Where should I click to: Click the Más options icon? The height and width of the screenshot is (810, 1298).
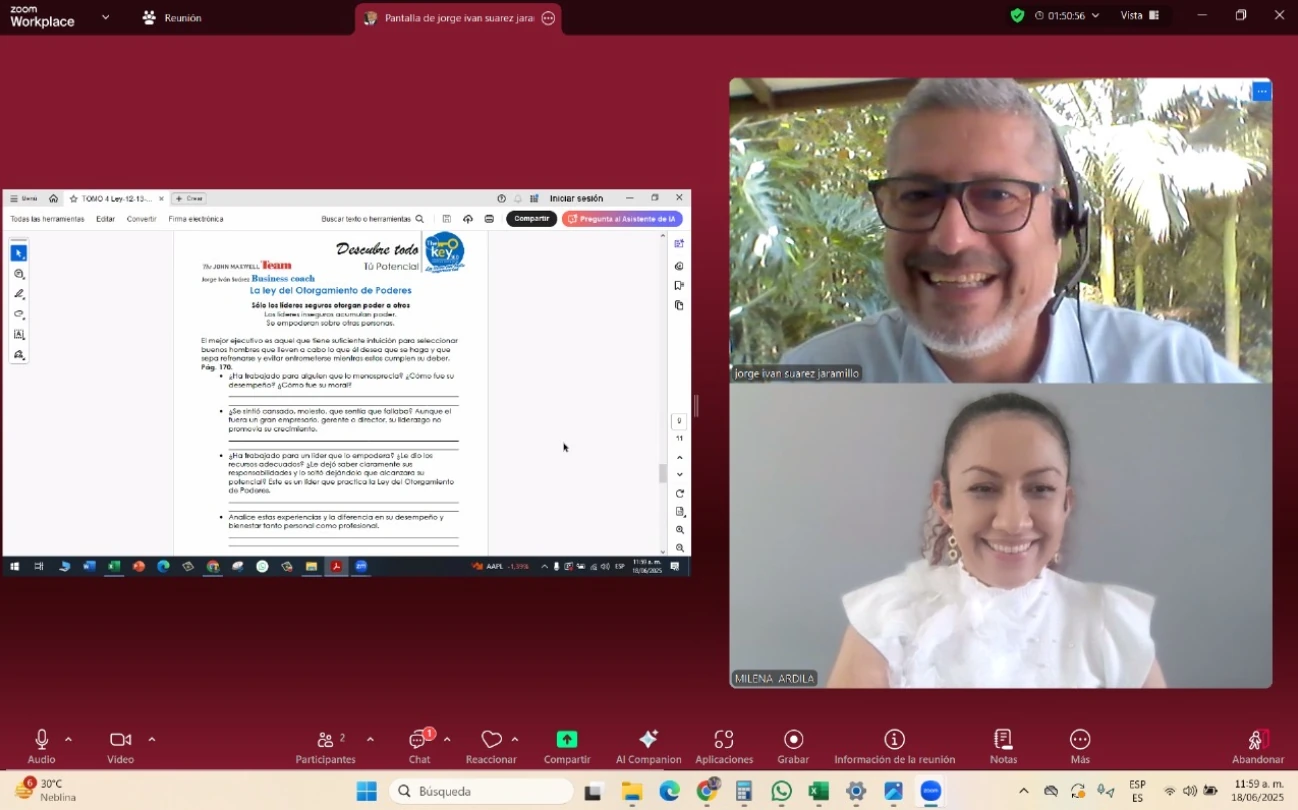(x=1080, y=740)
